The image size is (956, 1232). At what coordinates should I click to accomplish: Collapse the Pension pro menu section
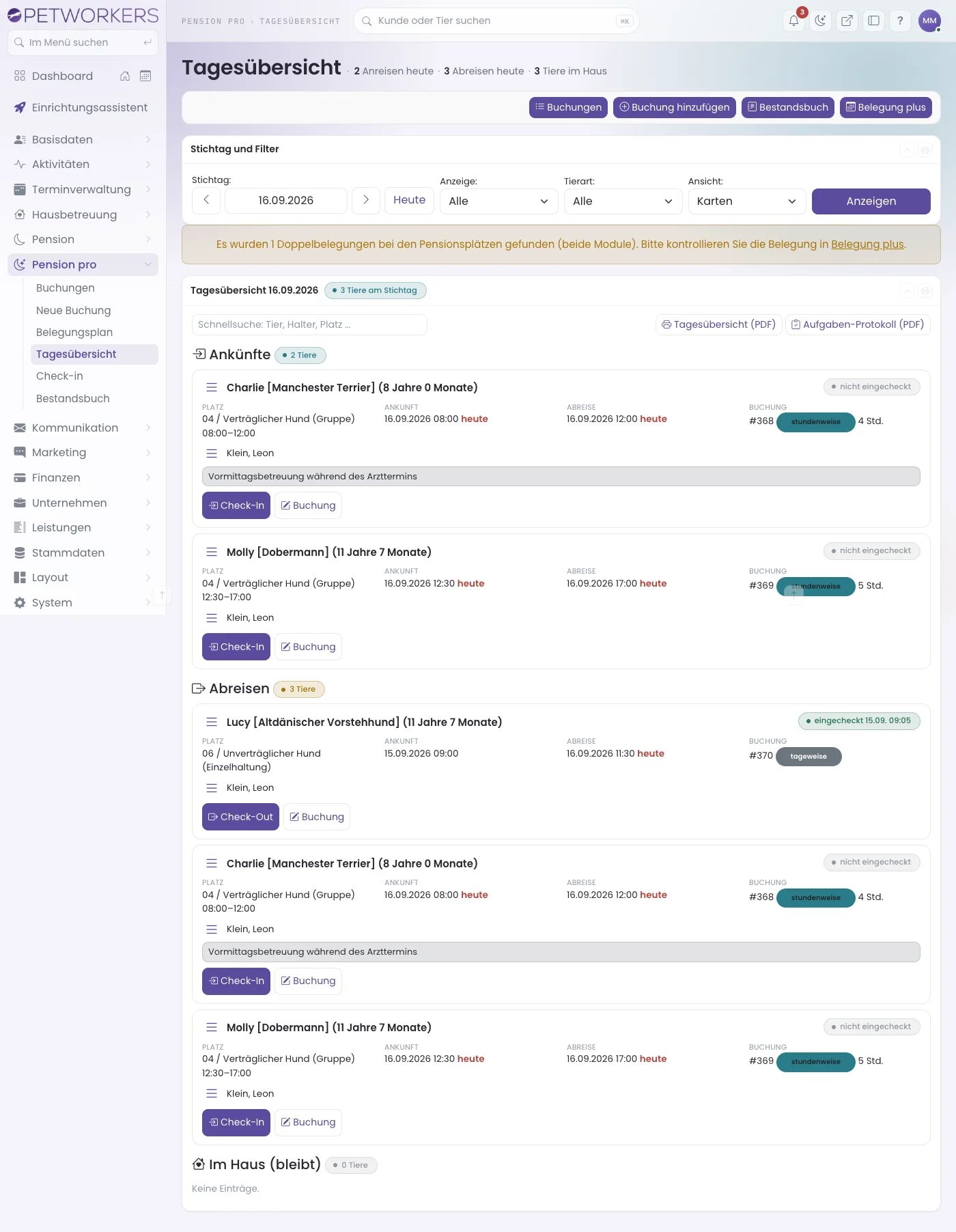(83, 265)
